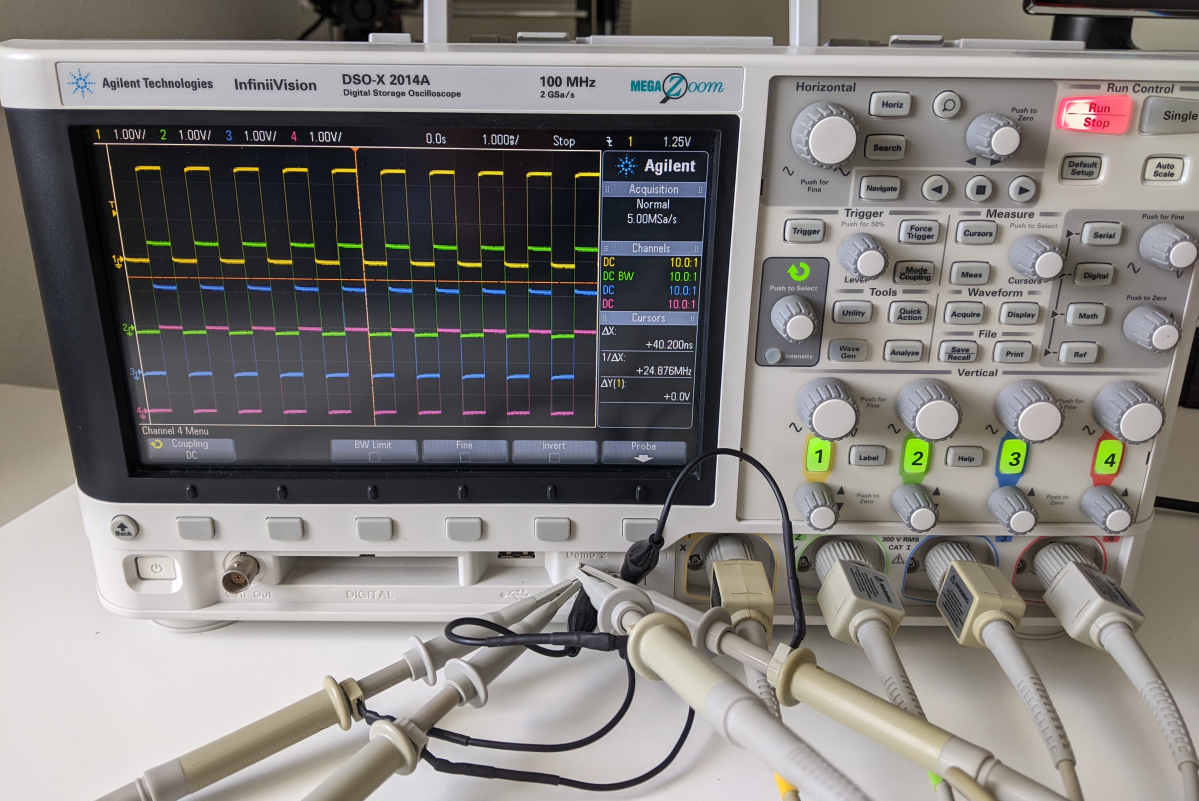Open the Utility button in Tools
This screenshot has width=1199, height=801.
(x=853, y=313)
